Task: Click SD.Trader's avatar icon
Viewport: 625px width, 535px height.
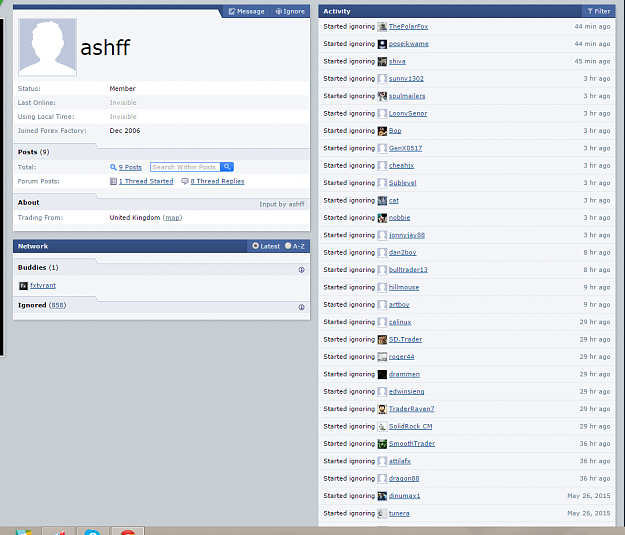Action: [x=382, y=339]
